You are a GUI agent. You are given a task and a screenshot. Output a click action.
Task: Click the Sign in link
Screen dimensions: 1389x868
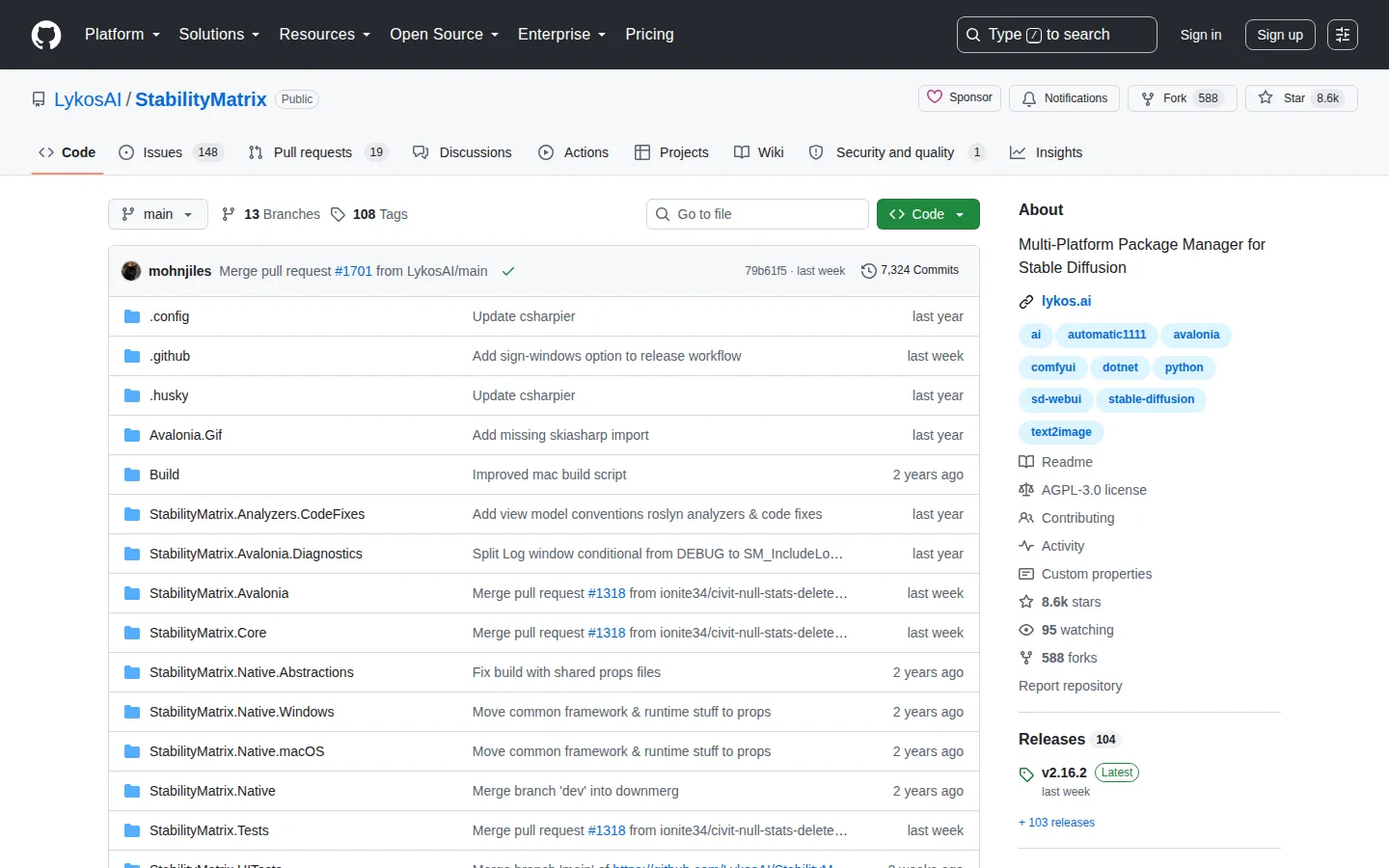(1201, 35)
